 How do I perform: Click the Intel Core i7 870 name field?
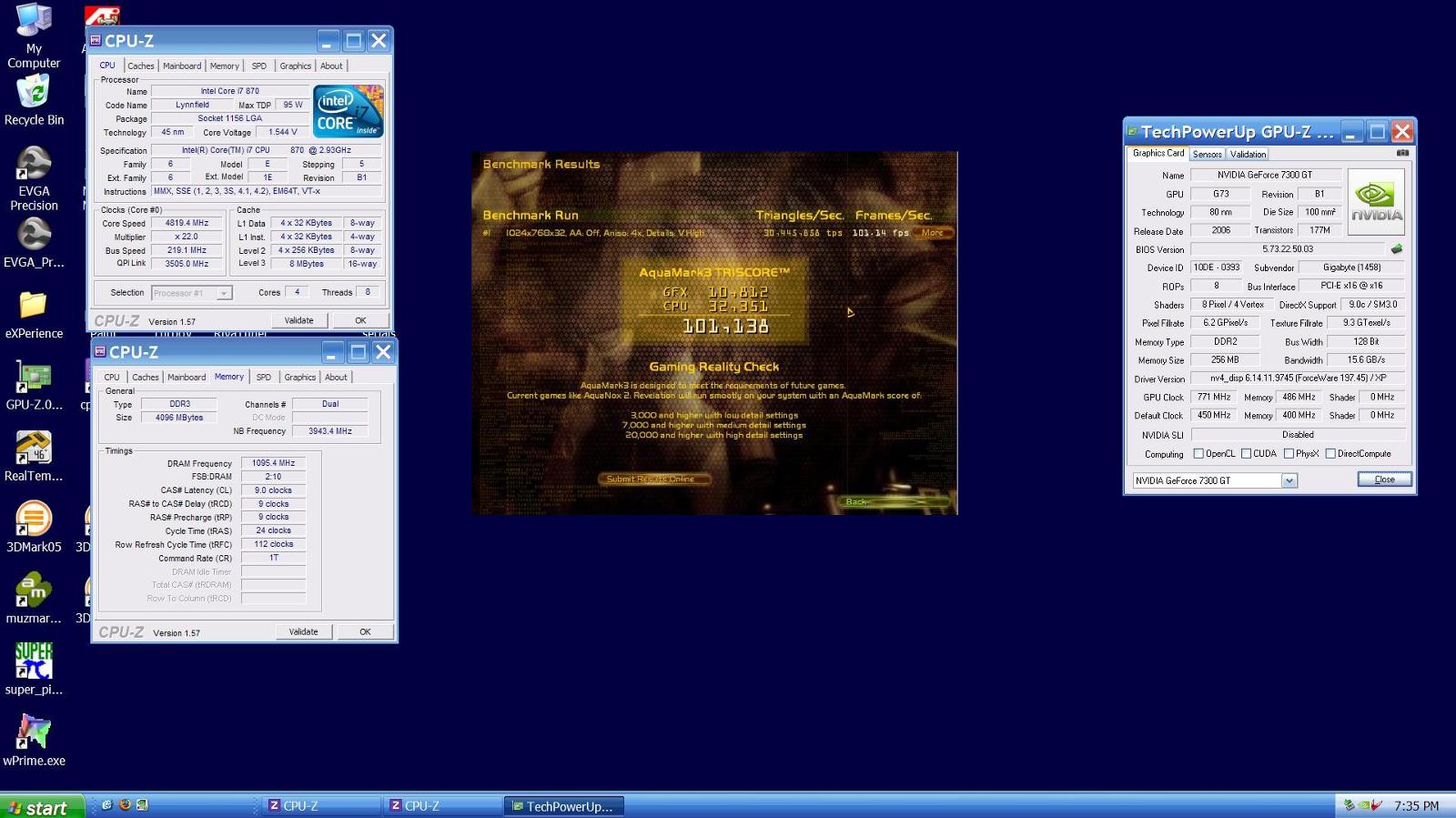click(229, 91)
